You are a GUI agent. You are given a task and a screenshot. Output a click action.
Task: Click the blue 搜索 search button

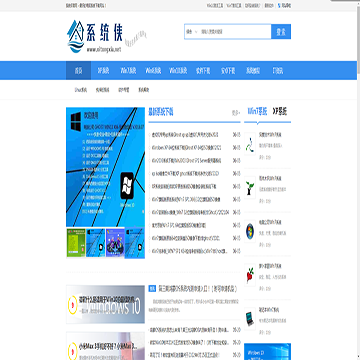click(x=281, y=32)
